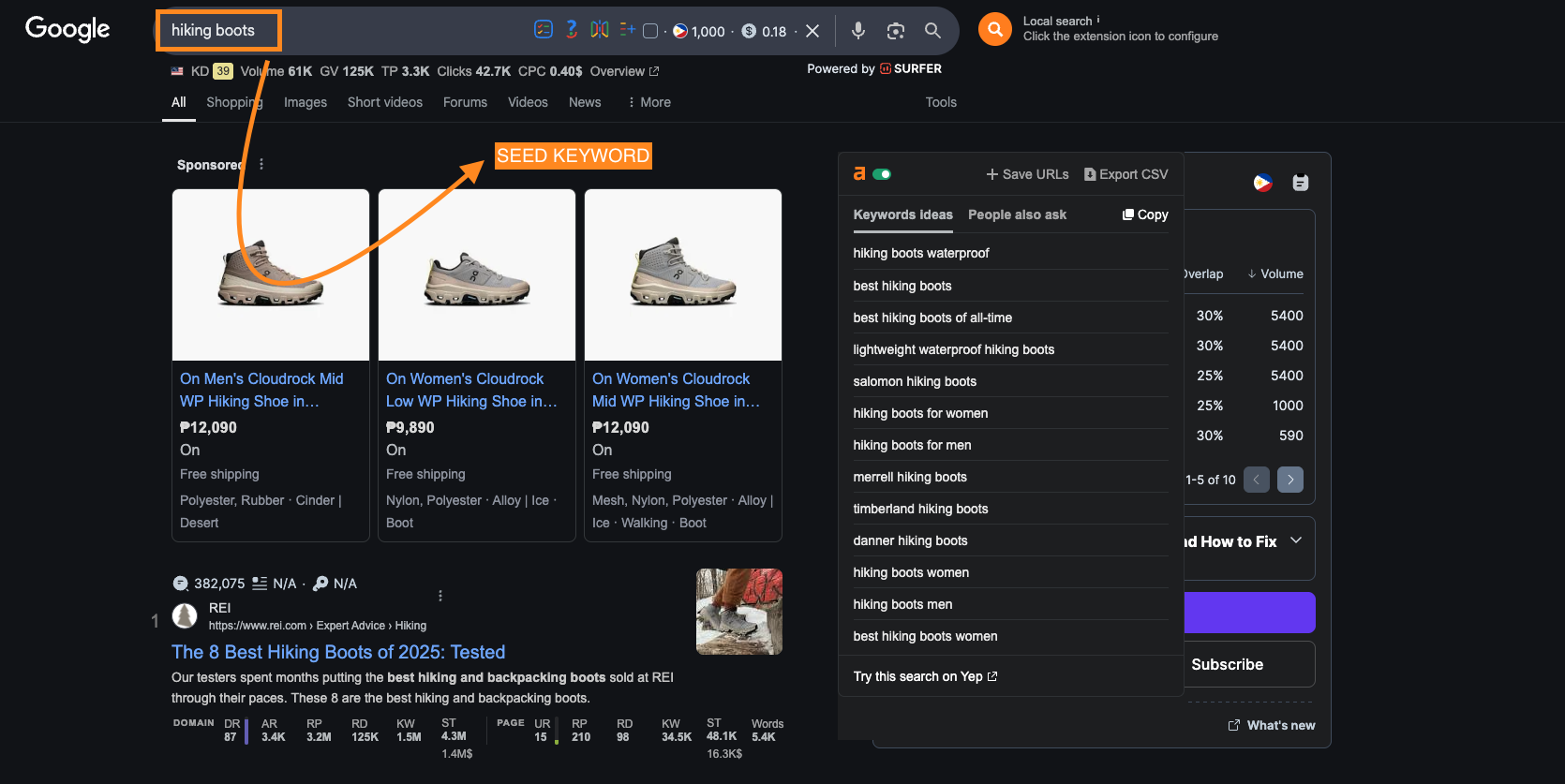Image resolution: width=1565 pixels, height=784 pixels.
Task: Switch to People also ask tab
Action: [x=1017, y=214]
